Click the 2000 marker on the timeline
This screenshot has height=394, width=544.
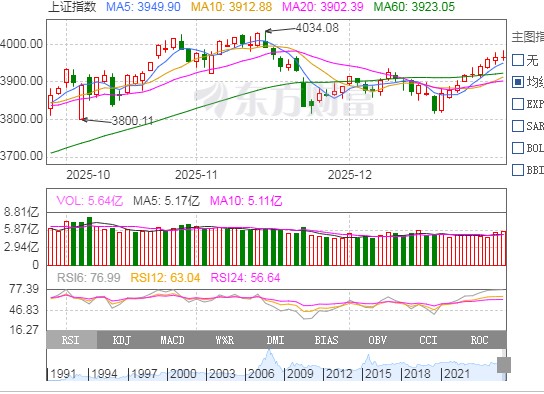tap(183, 374)
